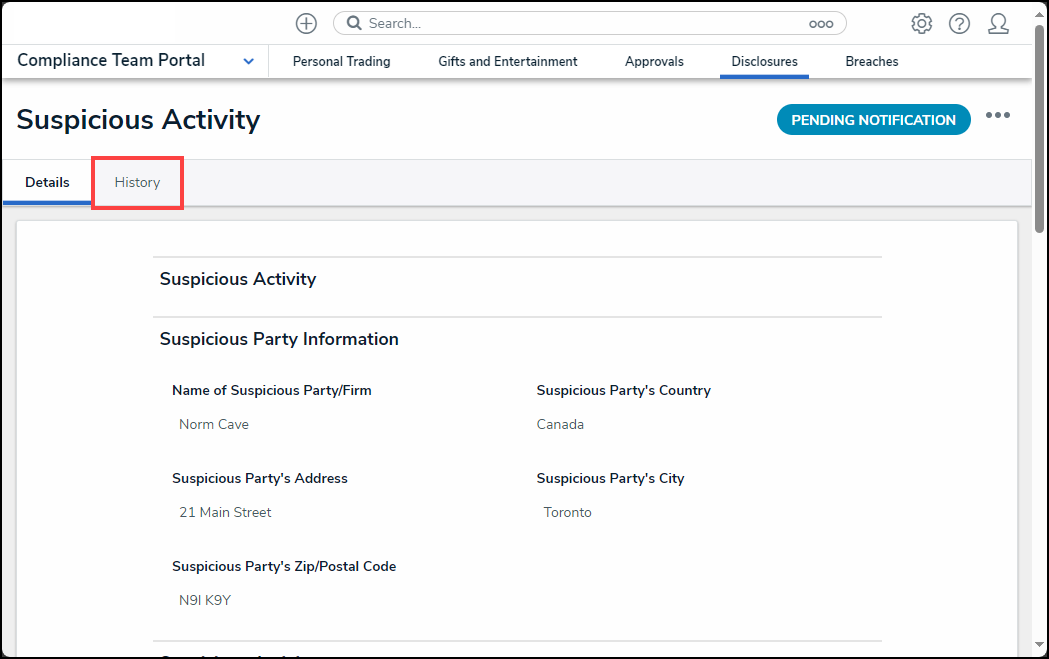The width and height of the screenshot is (1049, 659).
Task: Expand the Compliance Team Portal dropdown
Action: tap(248, 61)
